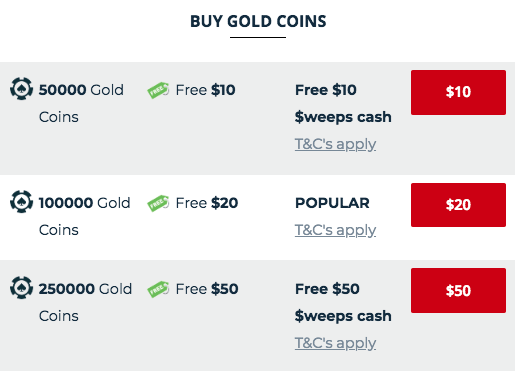Click poker chip icon beside 50000 Gold Coins
Image resolution: width=515 pixels, height=371 pixels.
click(x=21, y=89)
